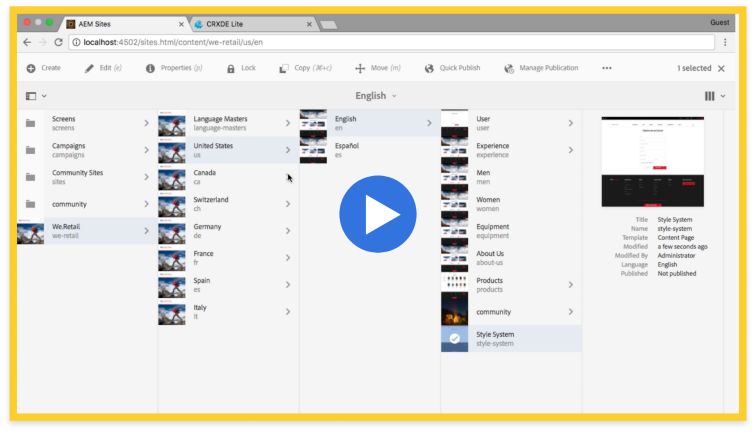
Task: Expand the Campaigns chevron
Action: click(x=147, y=150)
